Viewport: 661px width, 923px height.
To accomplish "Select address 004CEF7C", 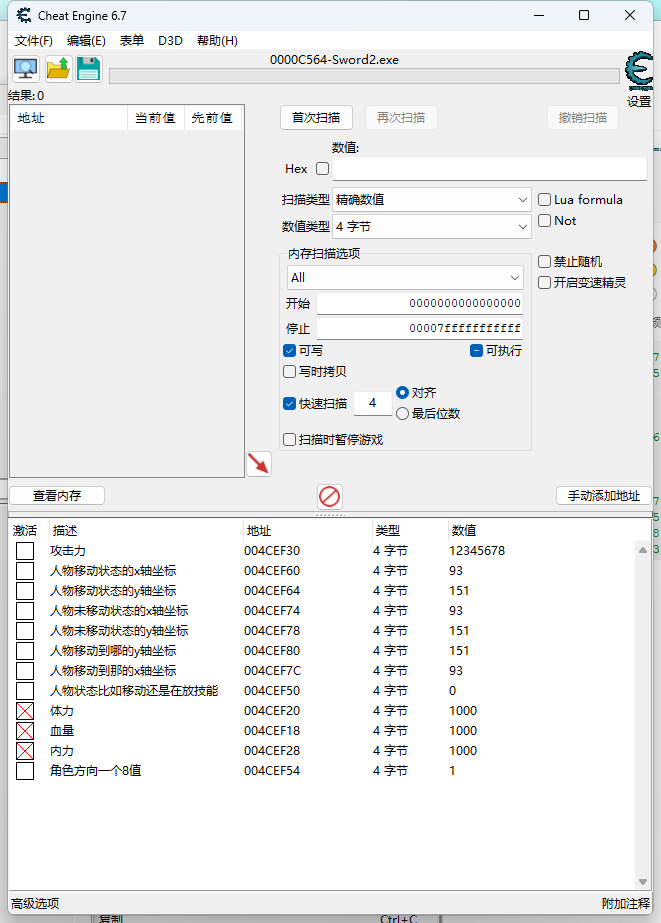I will pyautogui.click(x=273, y=671).
